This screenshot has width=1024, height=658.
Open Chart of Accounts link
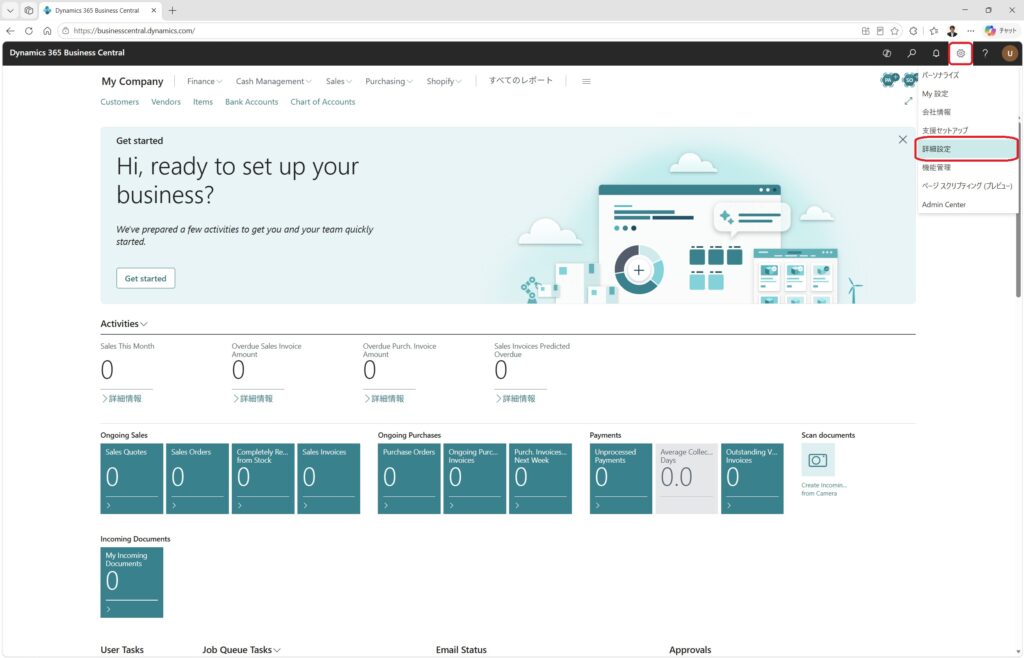[323, 102]
